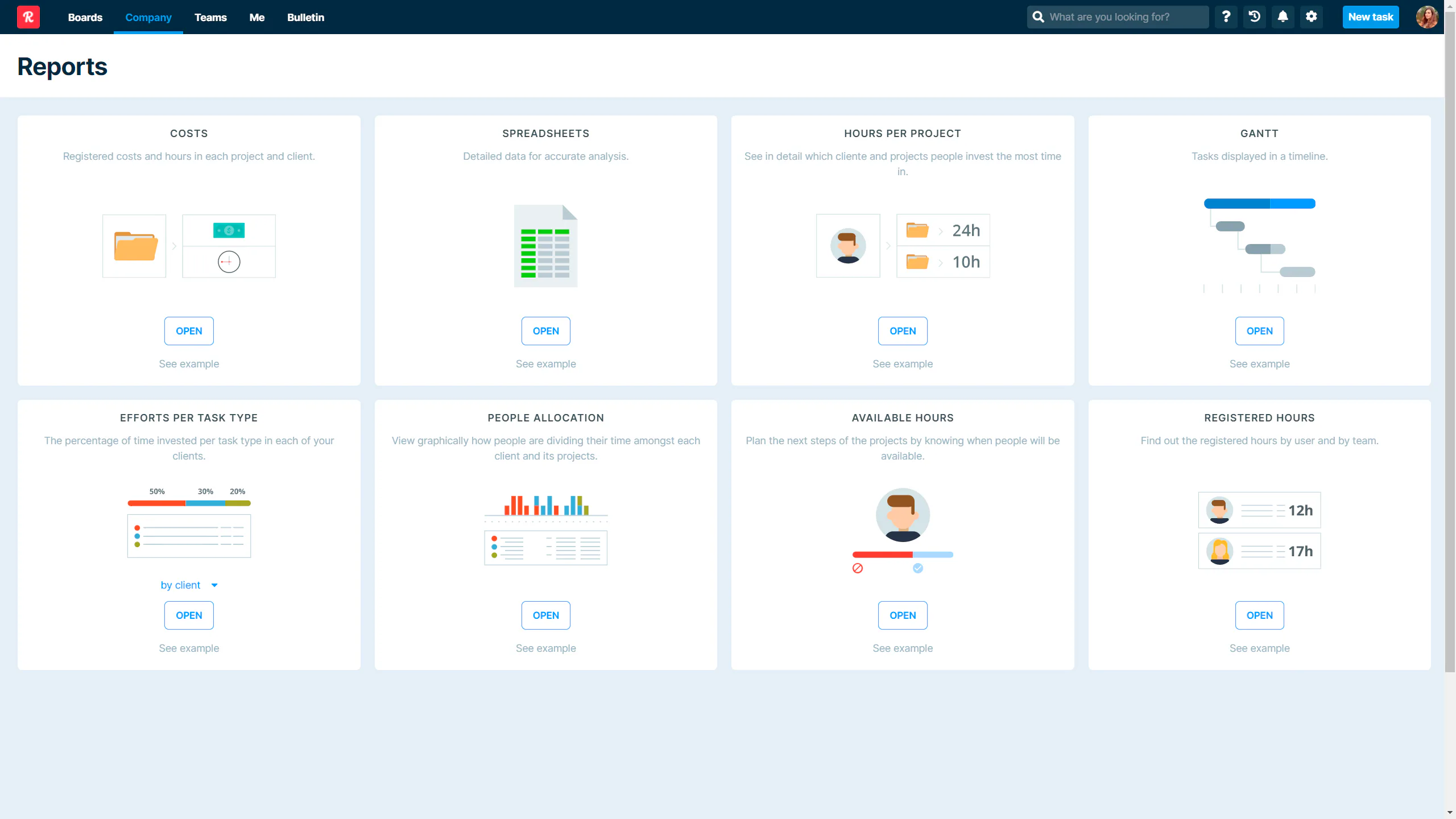Click the People Allocation legend table illustration

pyautogui.click(x=545, y=548)
